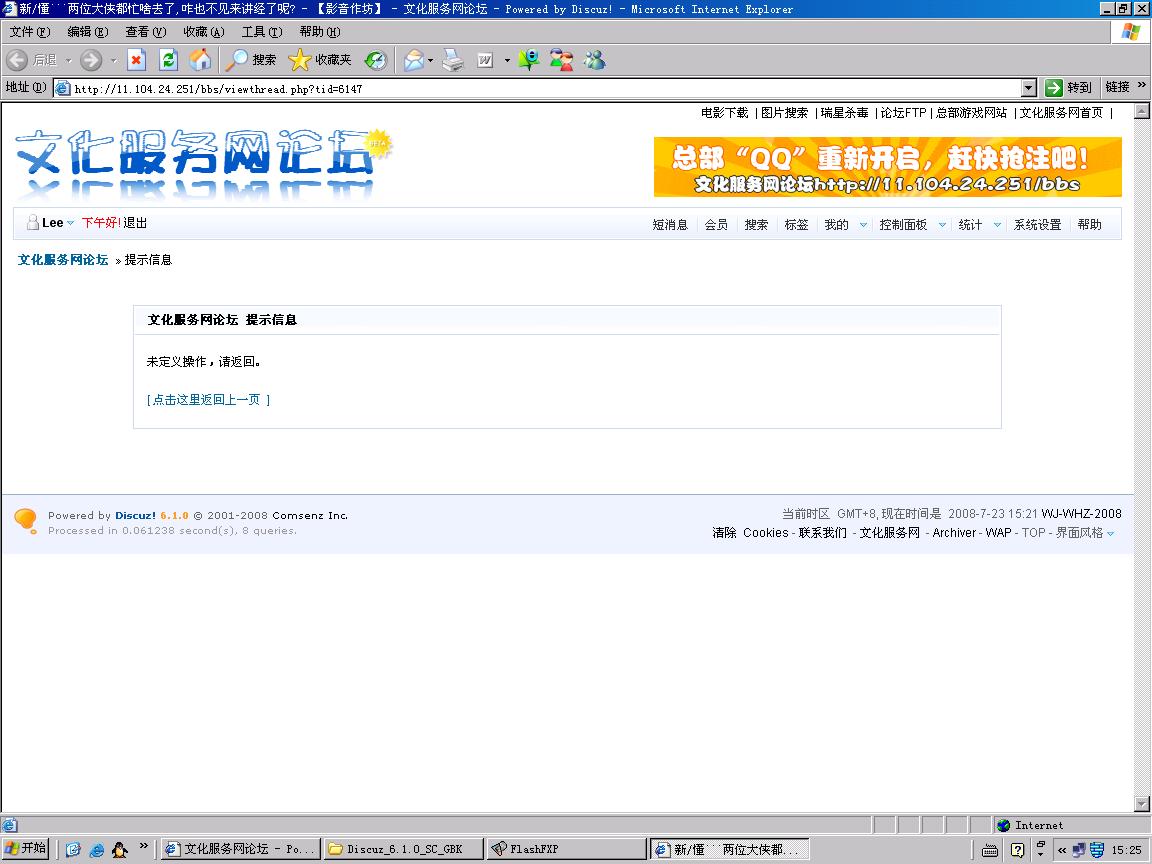This screenshot has width=1152, height=864.
Task: Click the Edit with Word icon
Action: 485,60
